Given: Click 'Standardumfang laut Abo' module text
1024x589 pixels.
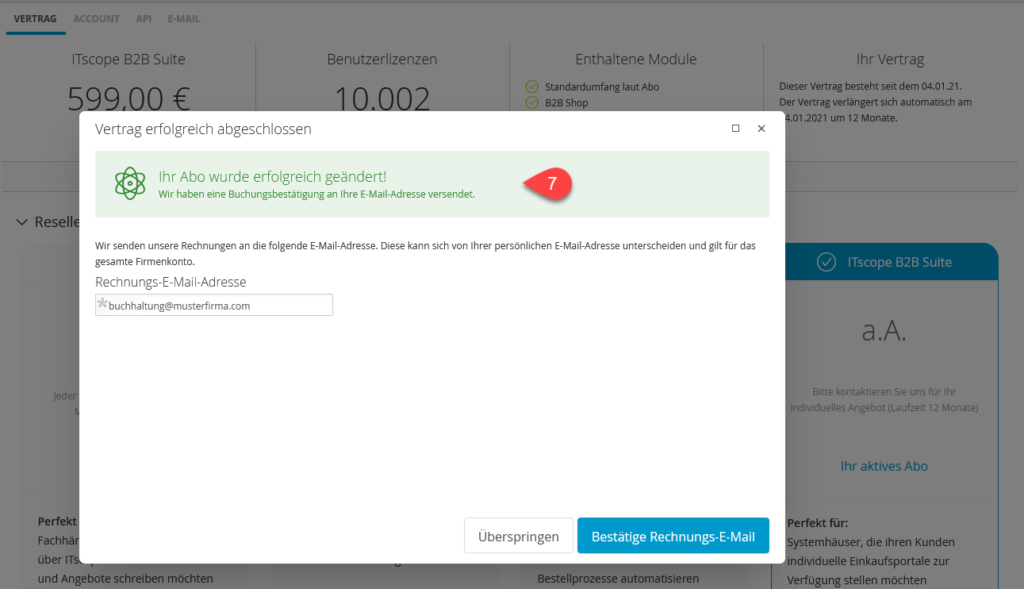Looking at the screenshot, I should click(602, 87).
